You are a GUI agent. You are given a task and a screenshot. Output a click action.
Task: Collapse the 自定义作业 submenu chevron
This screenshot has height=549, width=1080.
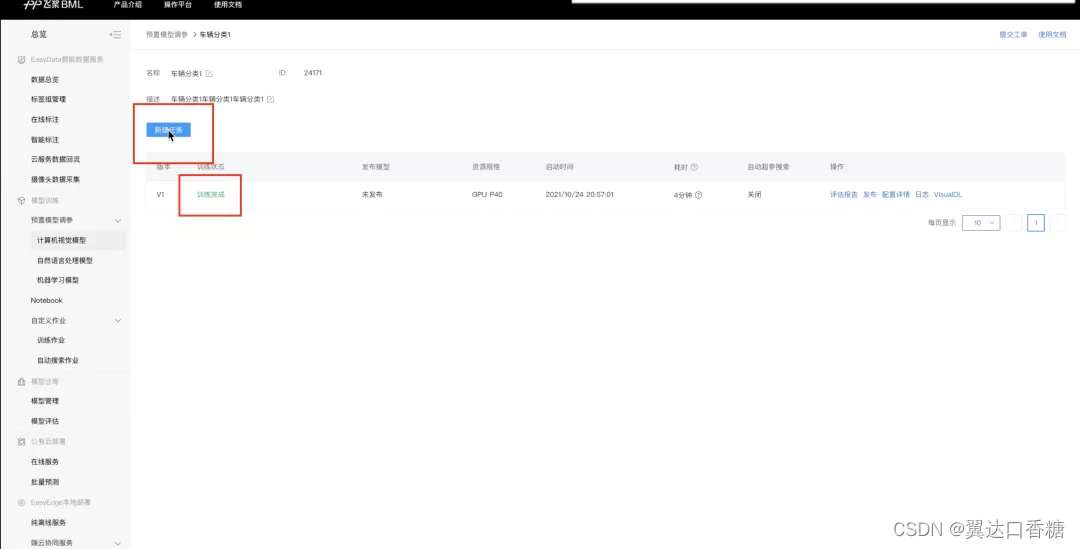pyautogui.click(x=118, y=321)
